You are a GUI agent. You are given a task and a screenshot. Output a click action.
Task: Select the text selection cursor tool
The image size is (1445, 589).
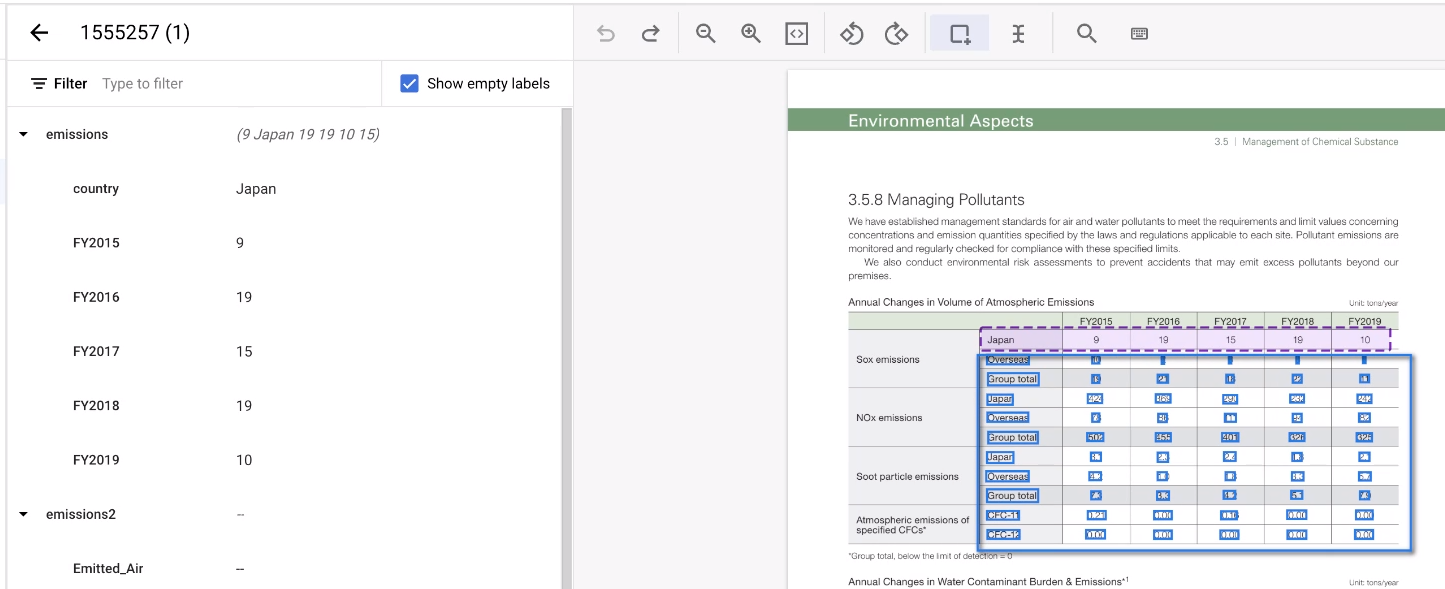(x=1018, y=34)
